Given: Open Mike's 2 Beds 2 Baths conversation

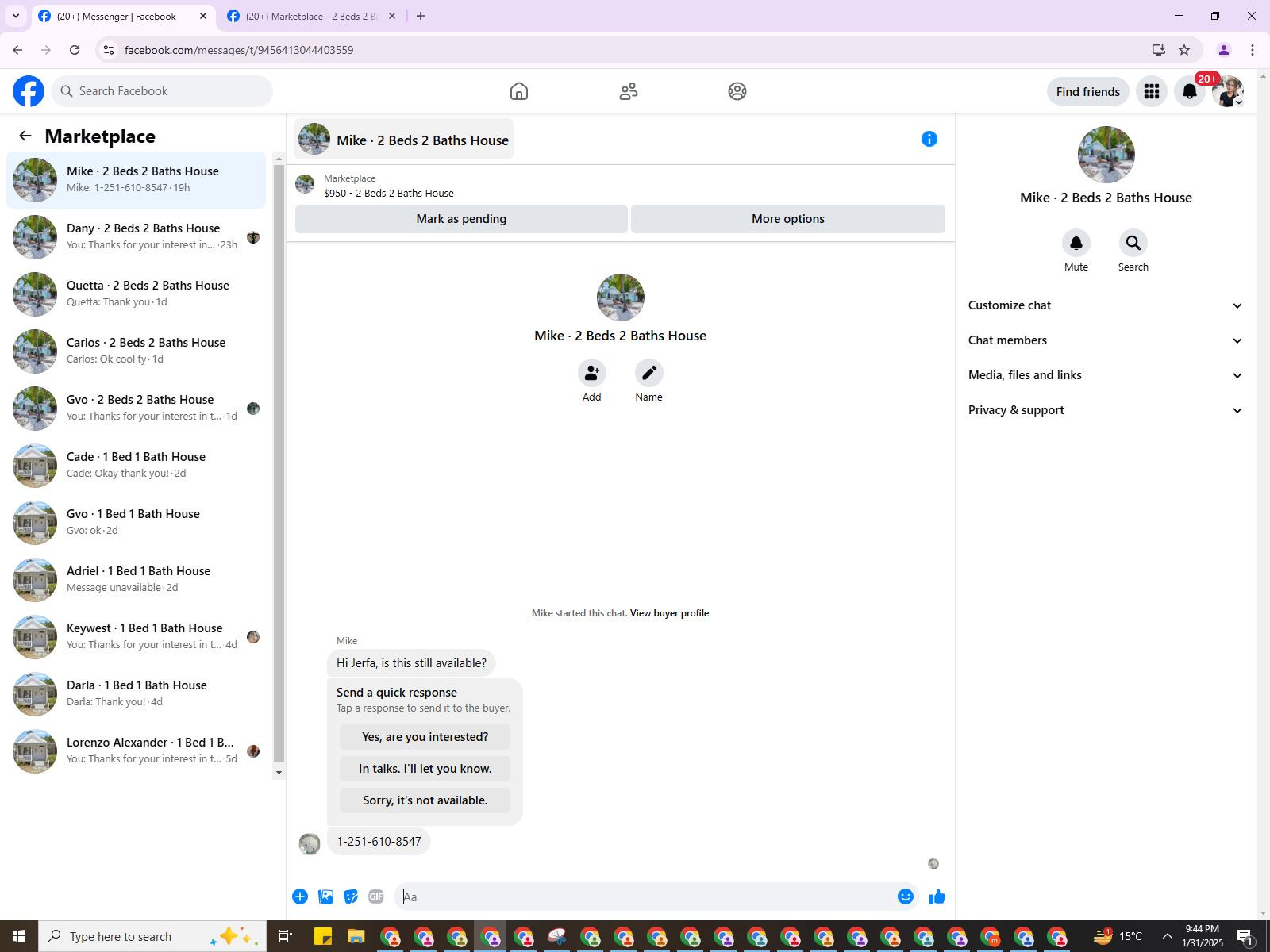Looking at the screenshot, I should pos(137,180).
